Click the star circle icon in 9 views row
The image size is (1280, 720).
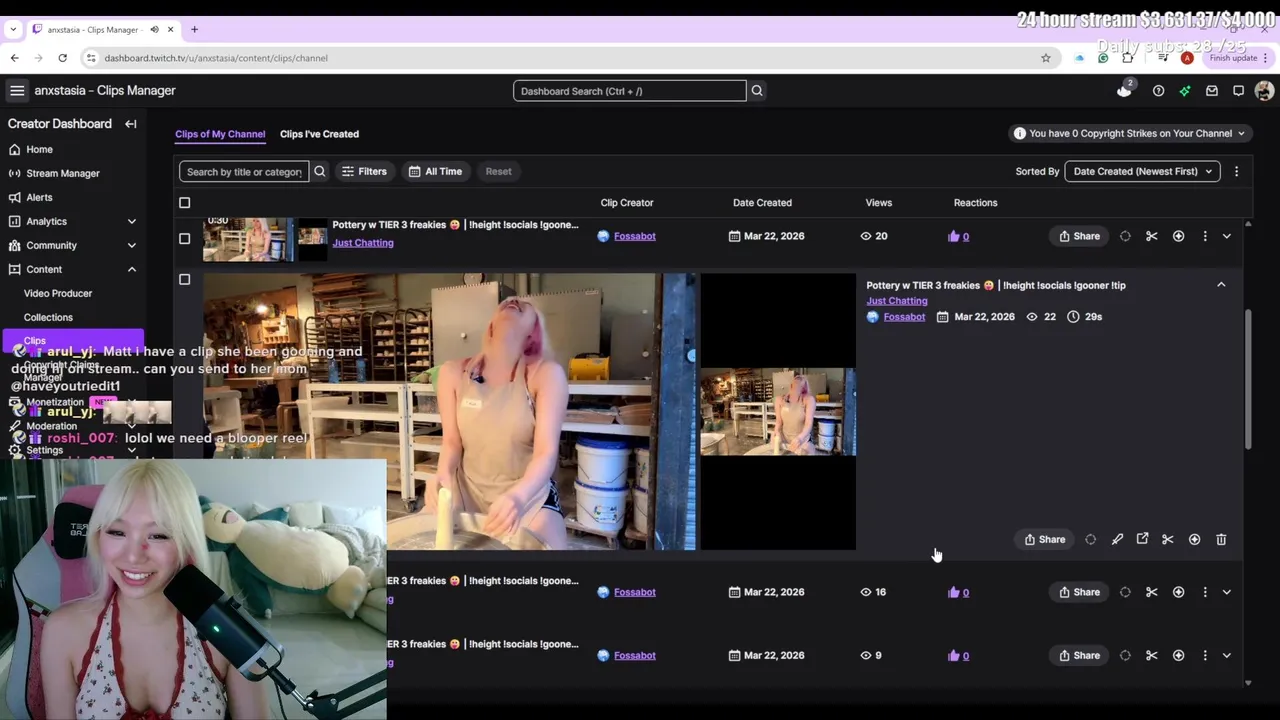pos(1178,655)
